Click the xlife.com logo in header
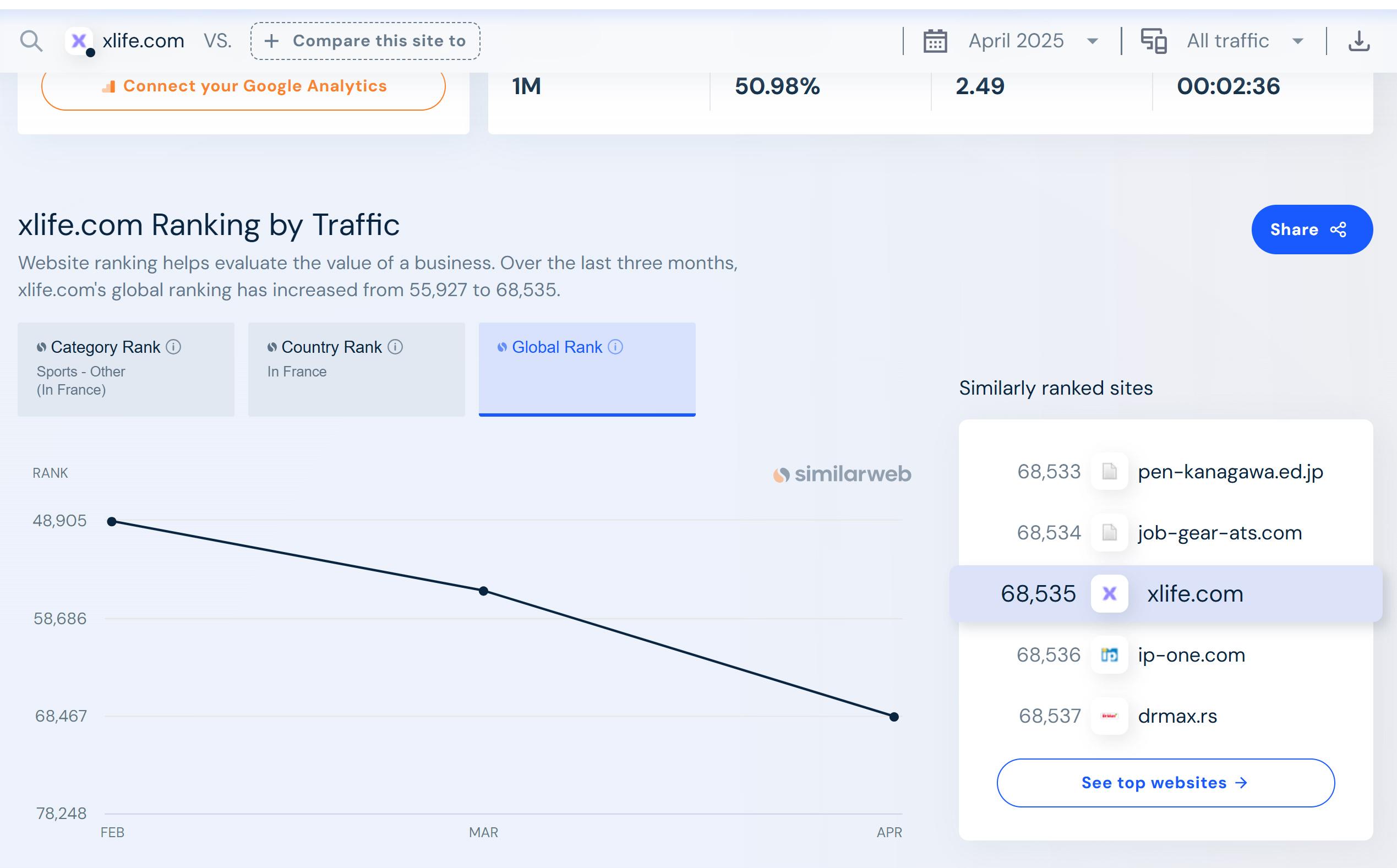 pyautogui.click(x=79, y=41)
